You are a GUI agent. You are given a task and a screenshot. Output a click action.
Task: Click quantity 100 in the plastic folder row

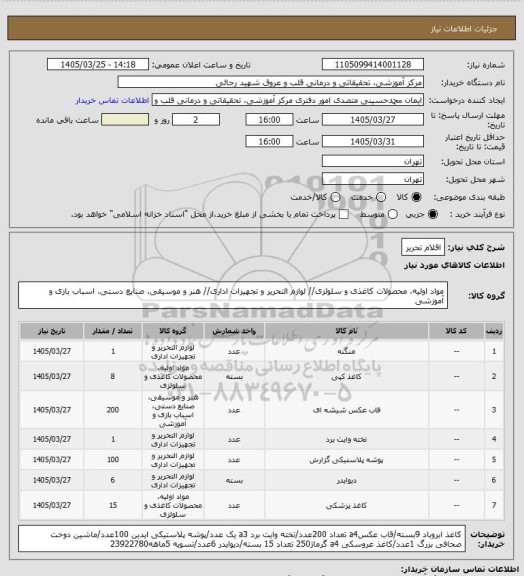pyautogui.click(x=113, y=460)
